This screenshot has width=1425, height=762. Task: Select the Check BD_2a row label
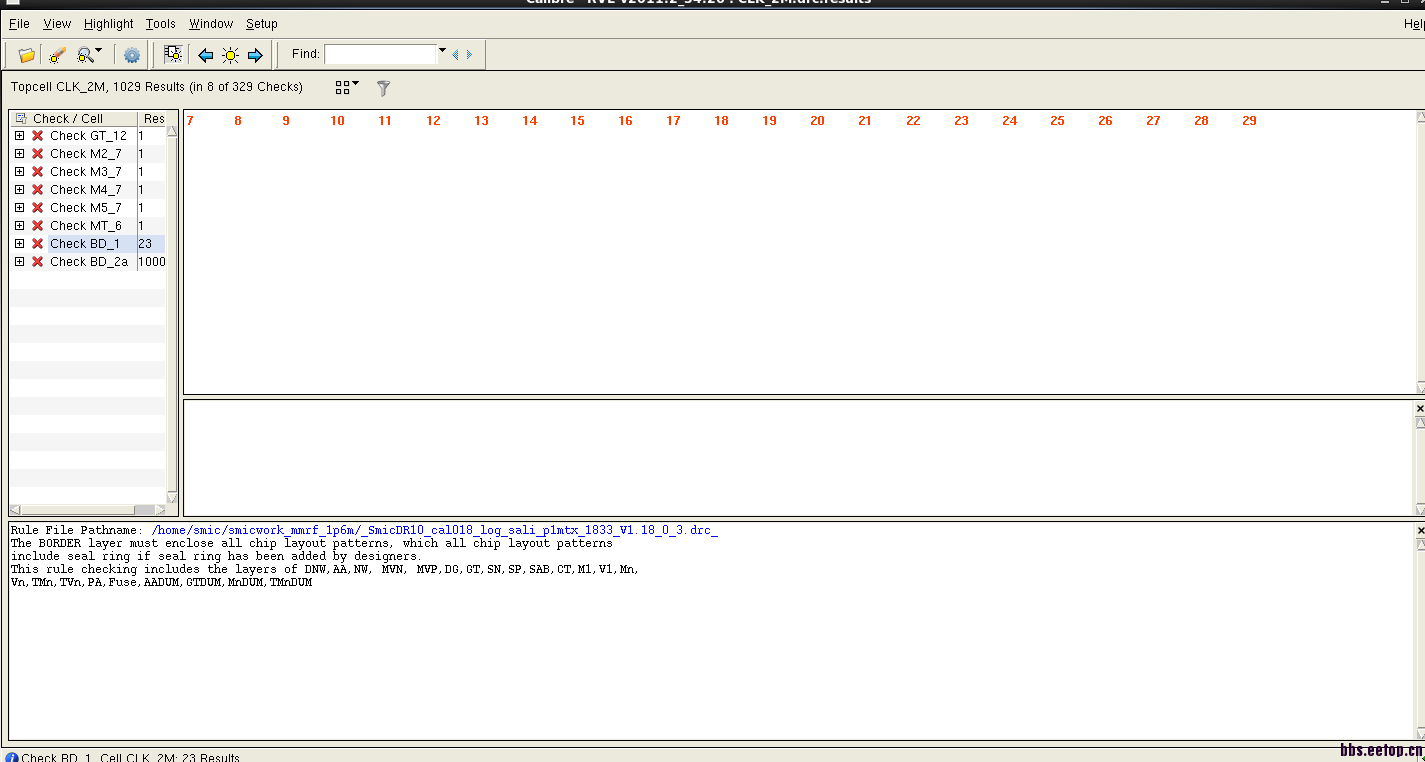(x=89, y=262)
